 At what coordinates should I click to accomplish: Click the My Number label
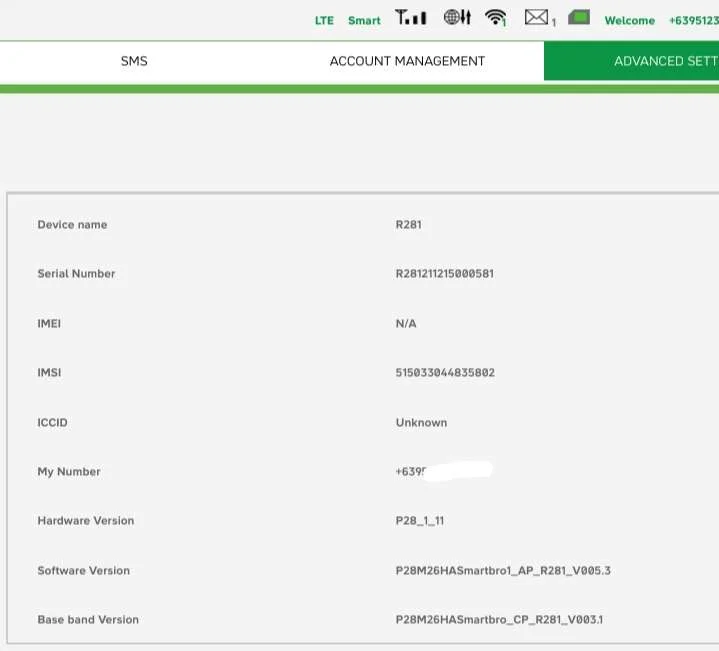[x=69, y=472]
